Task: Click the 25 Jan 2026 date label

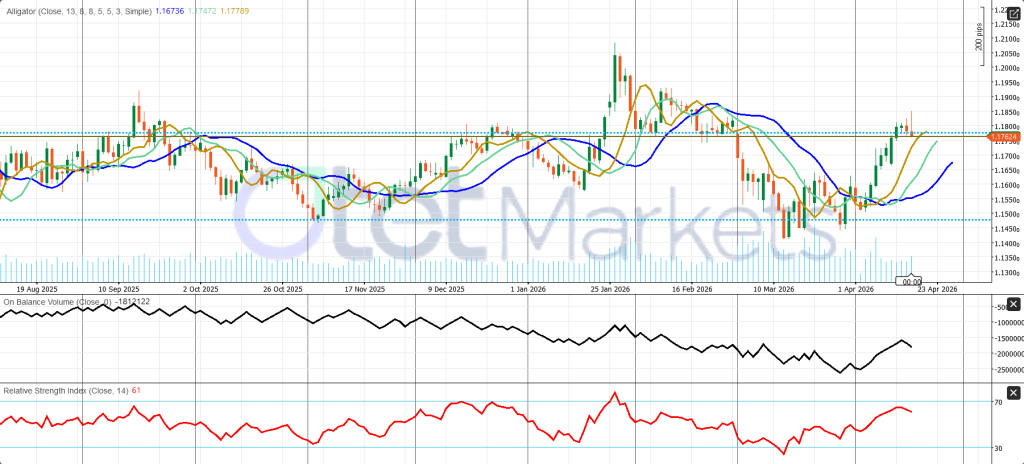Action: tap(609, 289)
